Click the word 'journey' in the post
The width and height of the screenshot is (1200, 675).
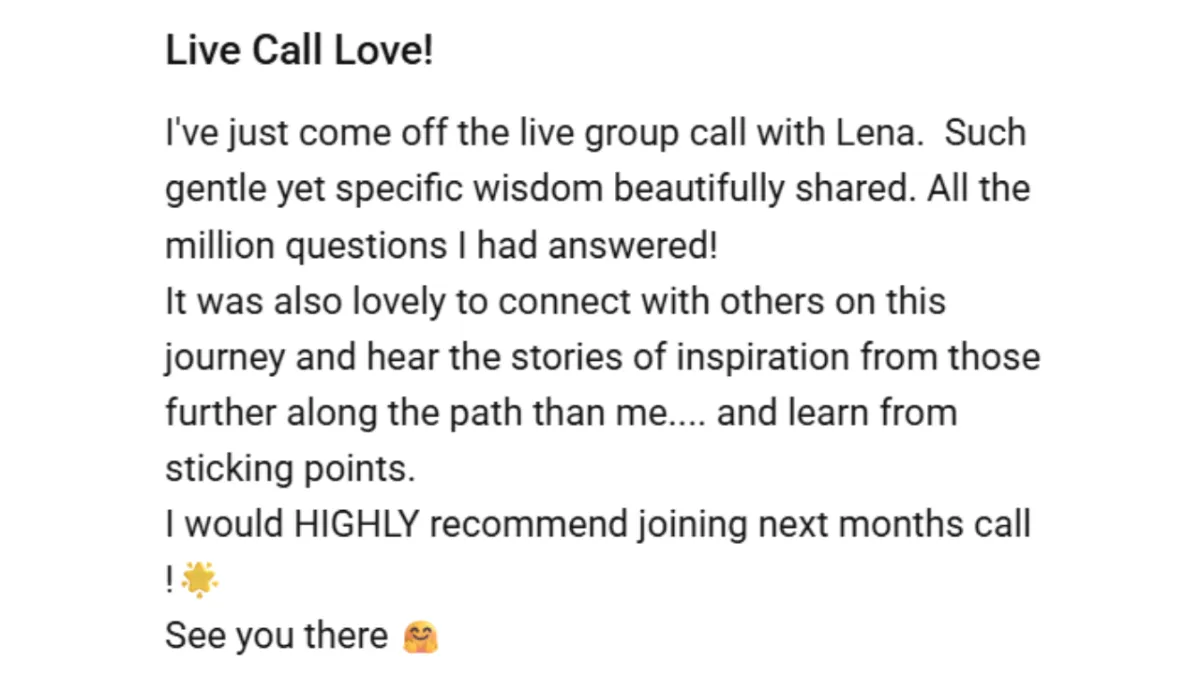[x=226, y=357]
